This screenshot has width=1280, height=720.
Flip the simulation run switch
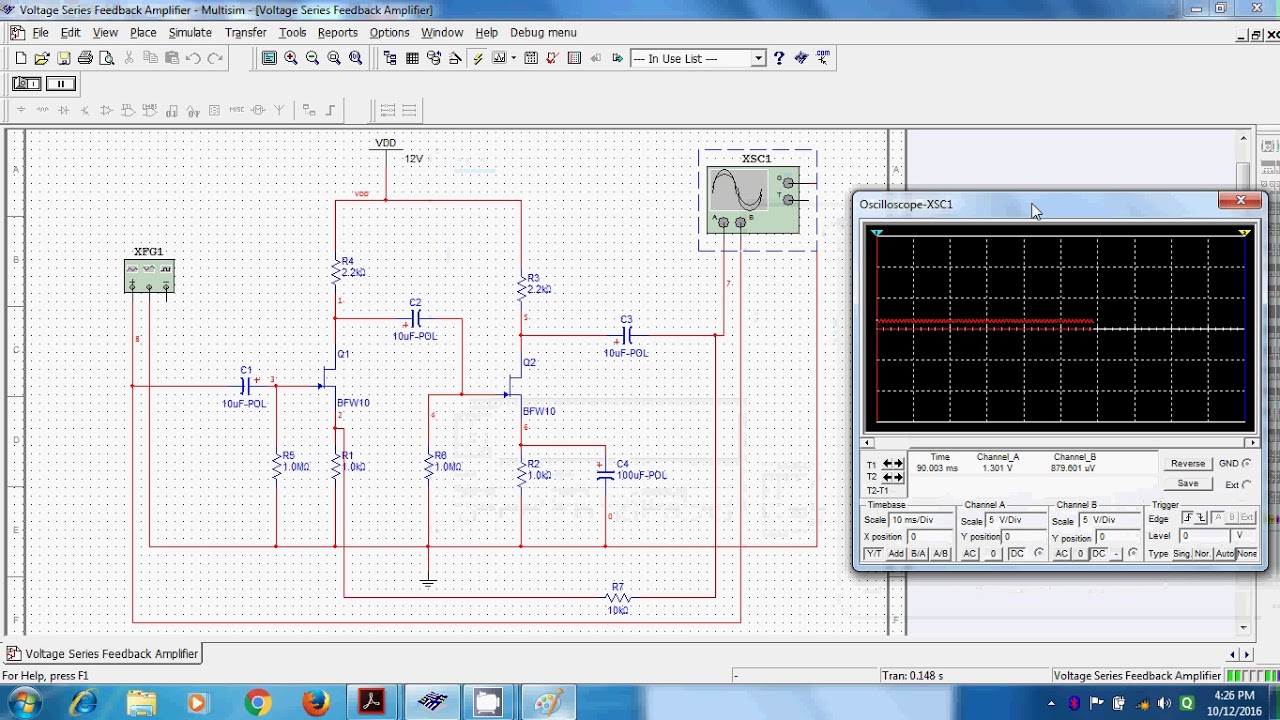[27, 84]
